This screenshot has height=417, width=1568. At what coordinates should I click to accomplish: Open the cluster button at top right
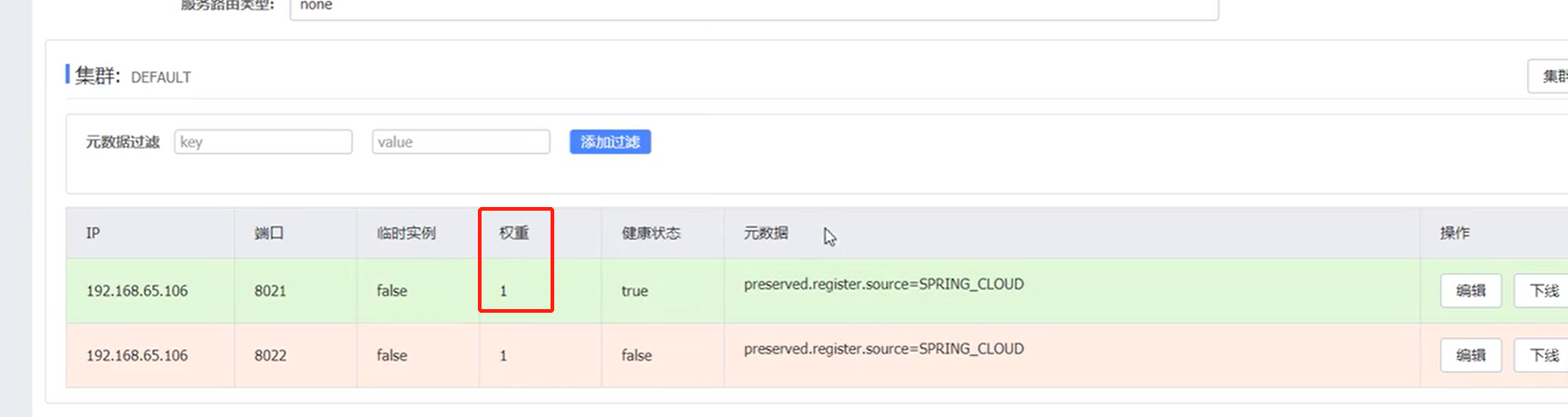point(1548,76)
